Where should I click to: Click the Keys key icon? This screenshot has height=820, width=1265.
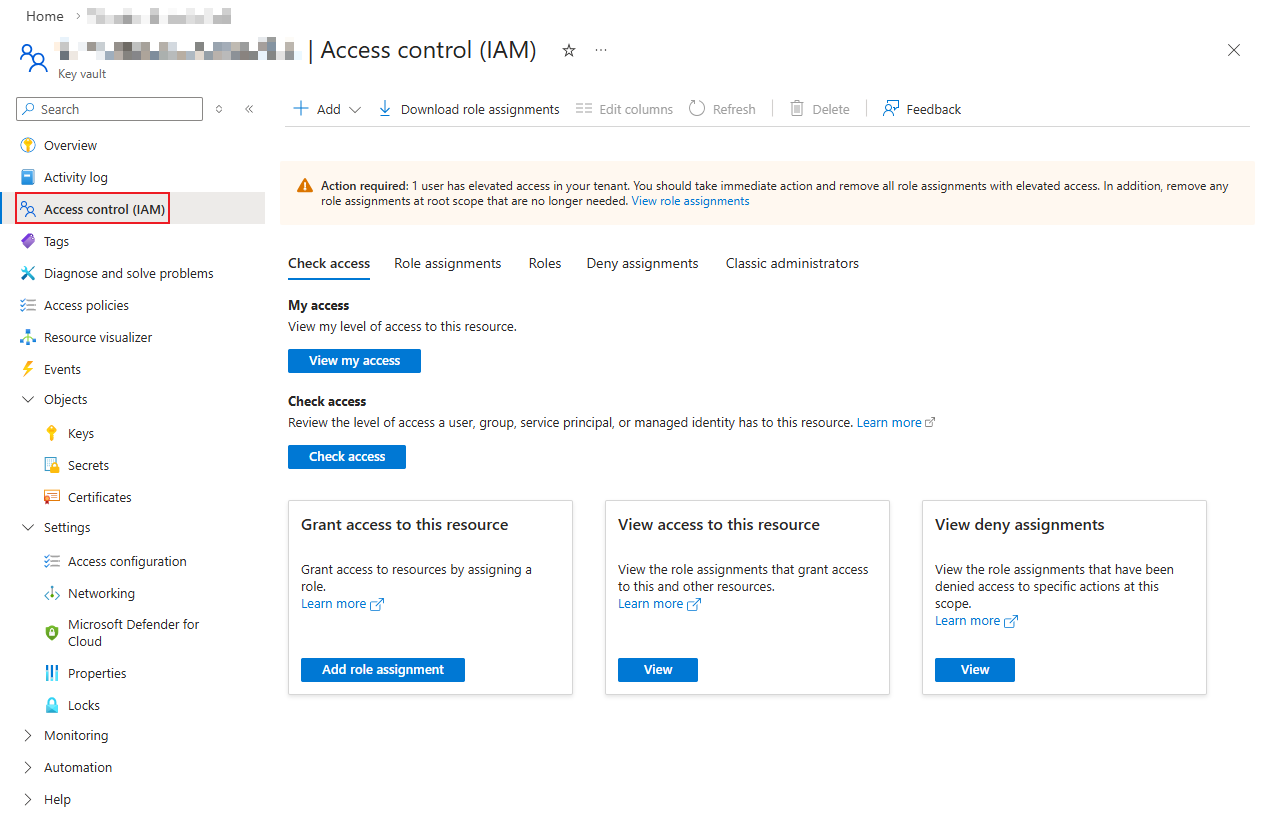52,433
